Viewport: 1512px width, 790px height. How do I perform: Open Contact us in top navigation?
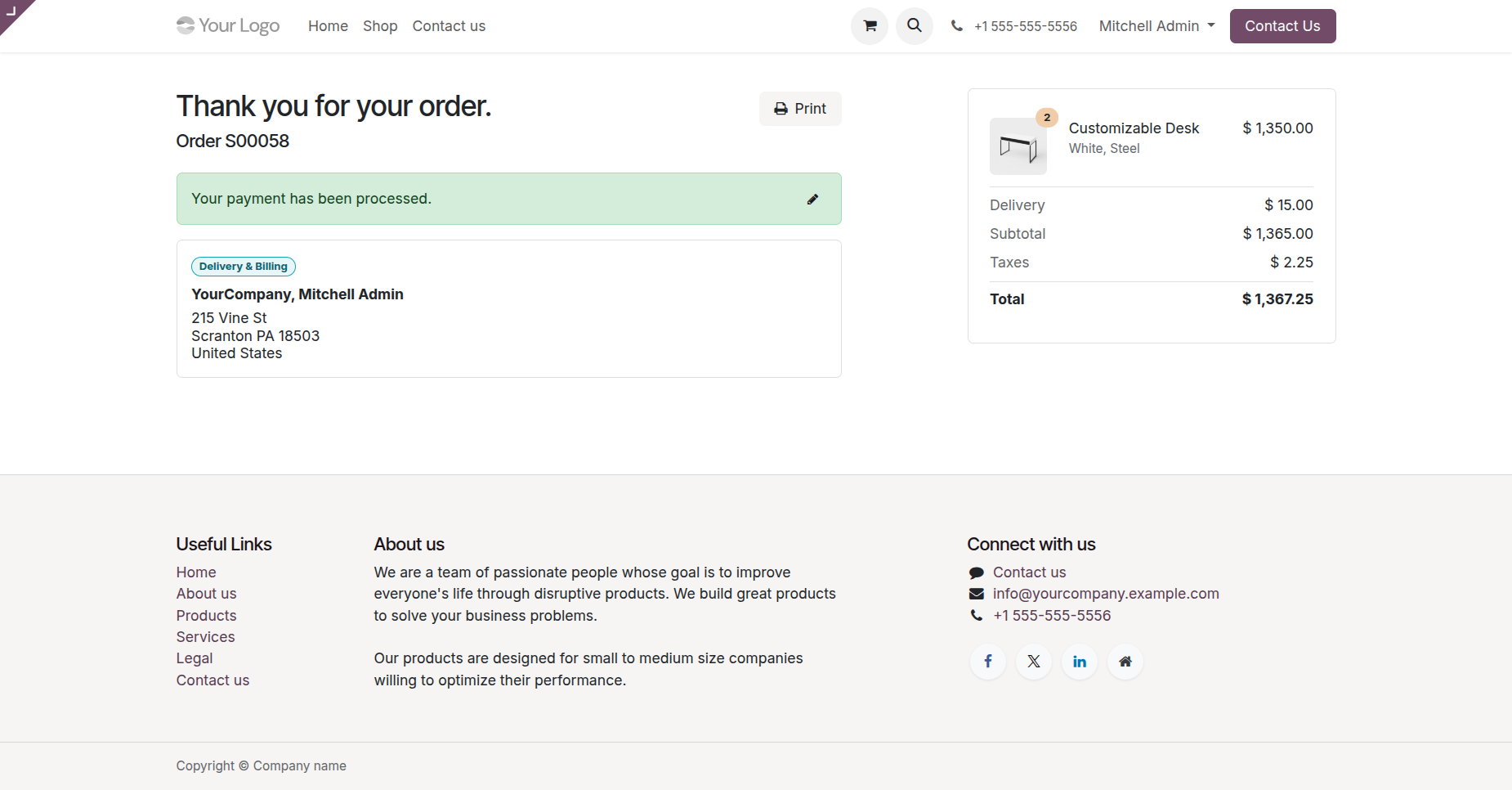coord(449,26)
